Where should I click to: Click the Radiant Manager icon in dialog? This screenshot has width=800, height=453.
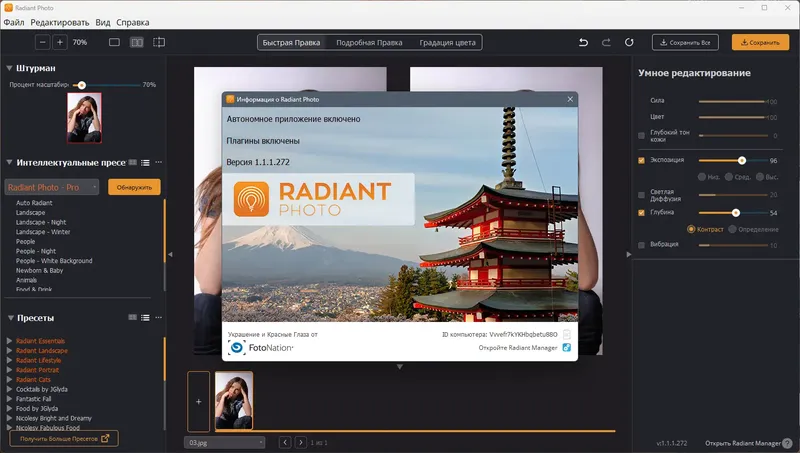coord(567,347)
